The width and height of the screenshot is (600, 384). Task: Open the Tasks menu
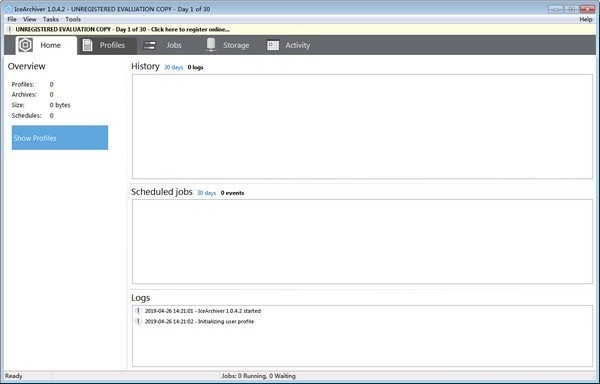[51, 19]
